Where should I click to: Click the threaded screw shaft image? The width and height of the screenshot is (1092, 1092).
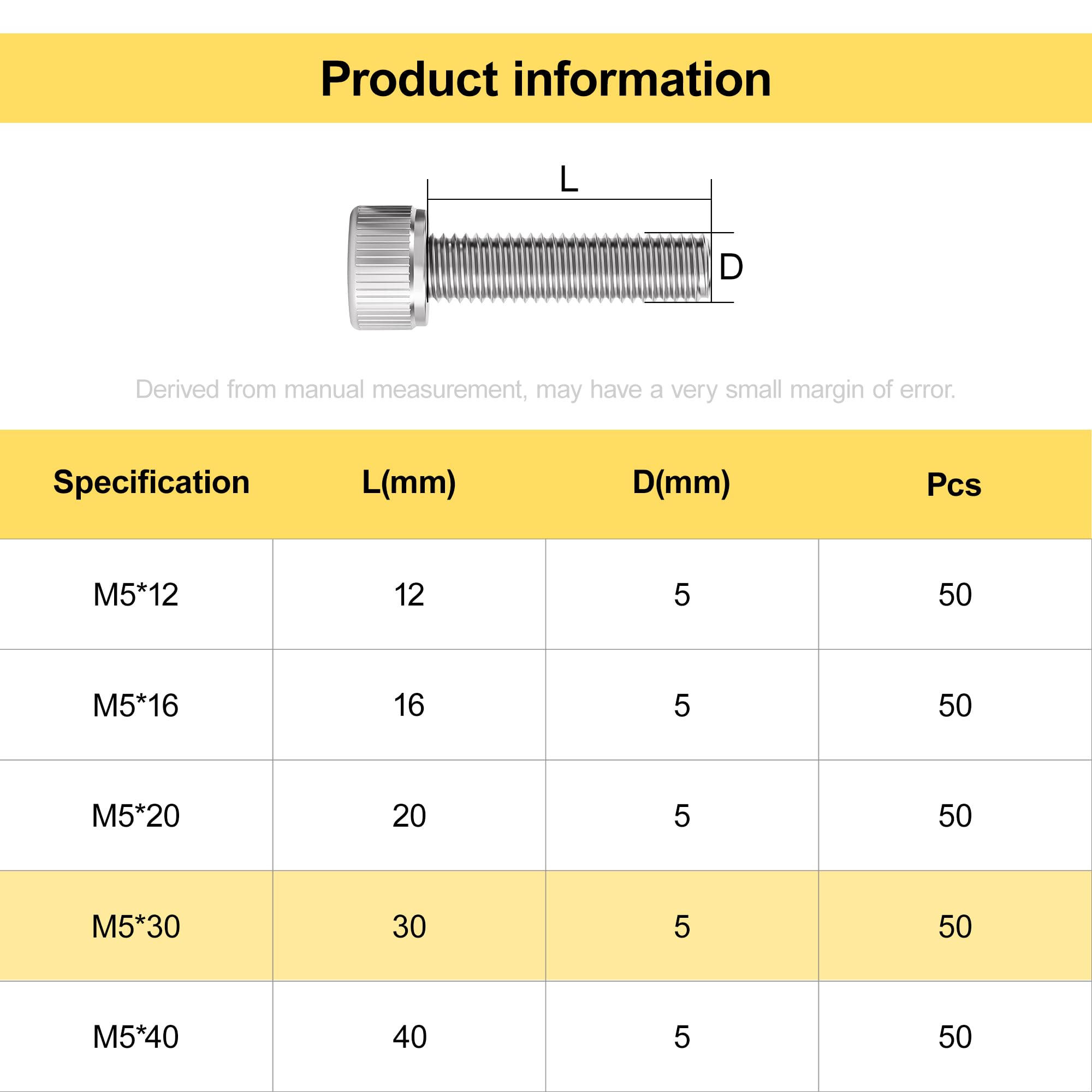(x=568, y=268)
